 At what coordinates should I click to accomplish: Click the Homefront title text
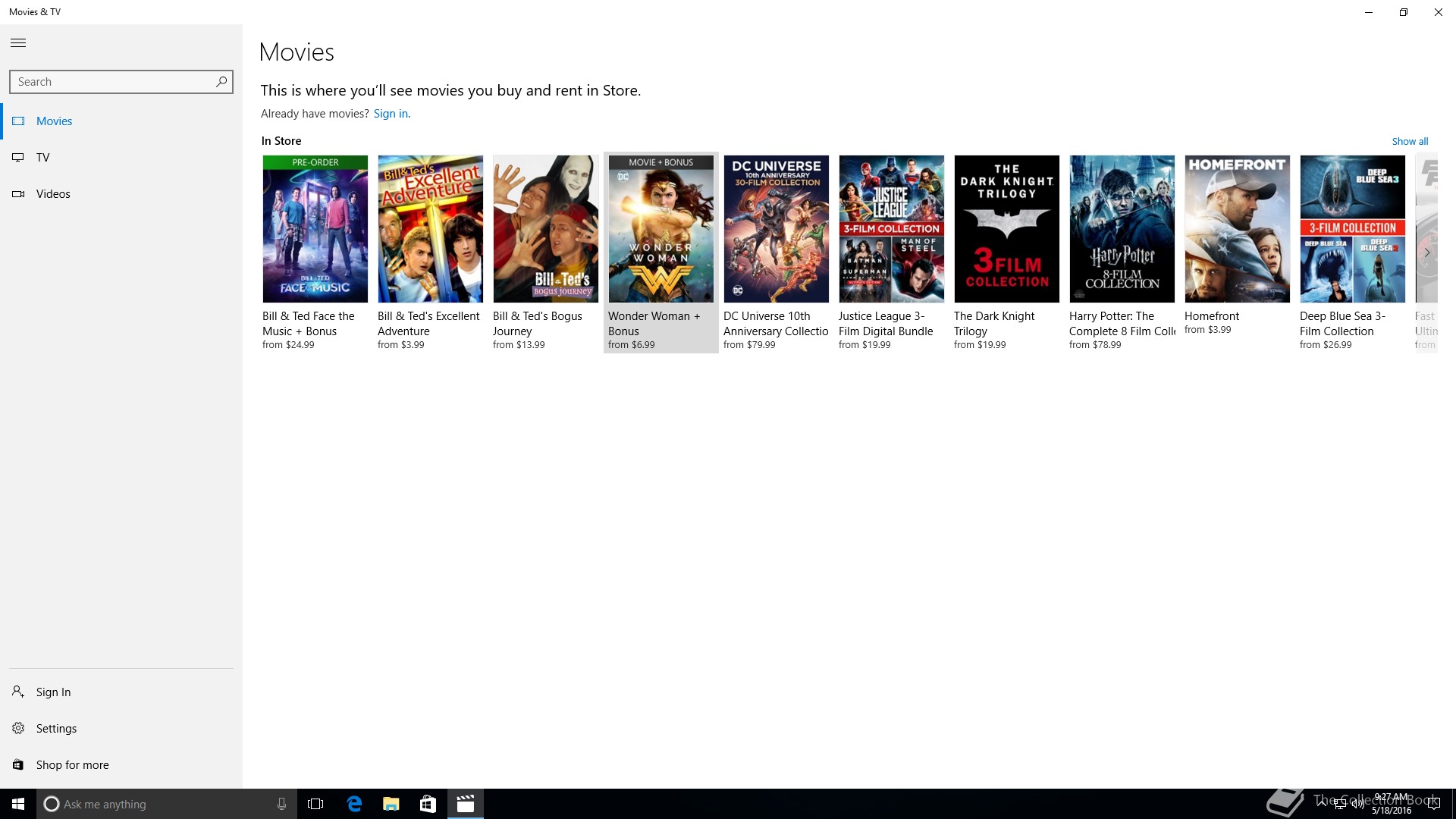point(1212,316)
